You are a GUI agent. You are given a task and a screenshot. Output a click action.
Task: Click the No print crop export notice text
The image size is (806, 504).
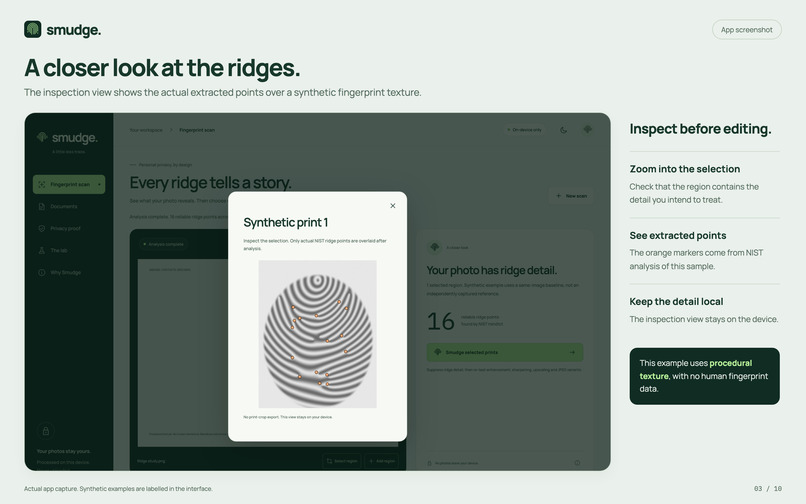coord(288,417)
